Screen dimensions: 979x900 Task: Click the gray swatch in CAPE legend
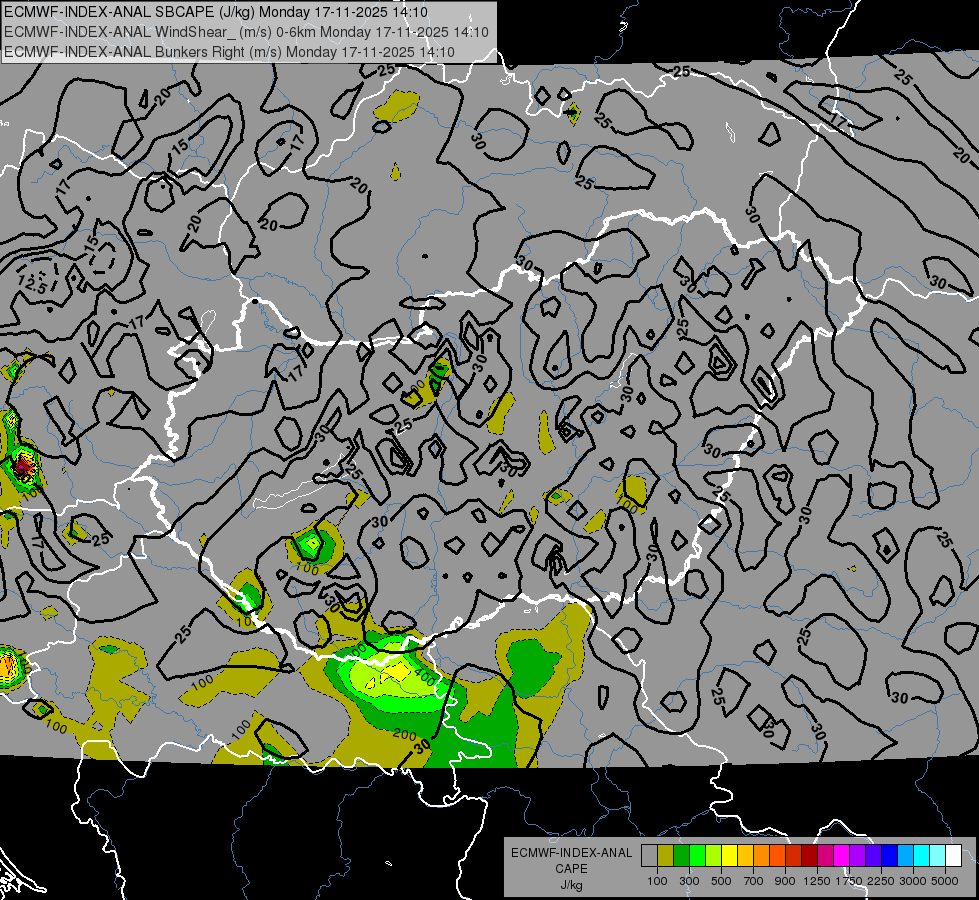coord(649,856)
